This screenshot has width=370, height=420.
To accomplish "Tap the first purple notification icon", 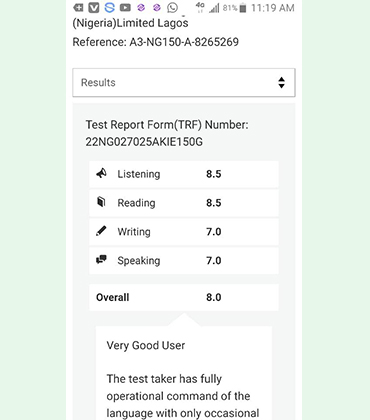I will click(141, 7).
